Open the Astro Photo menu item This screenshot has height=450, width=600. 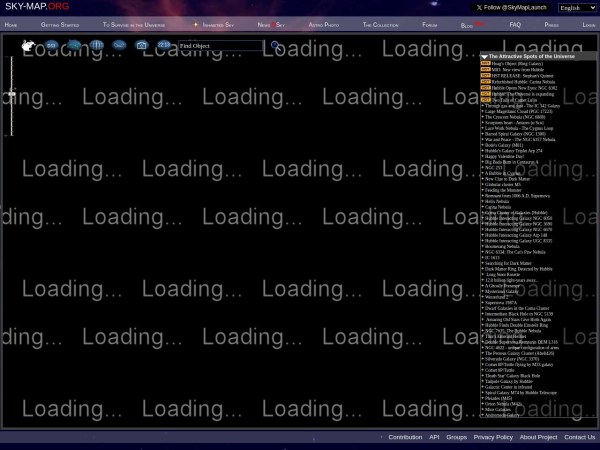(x=323, y=24)
